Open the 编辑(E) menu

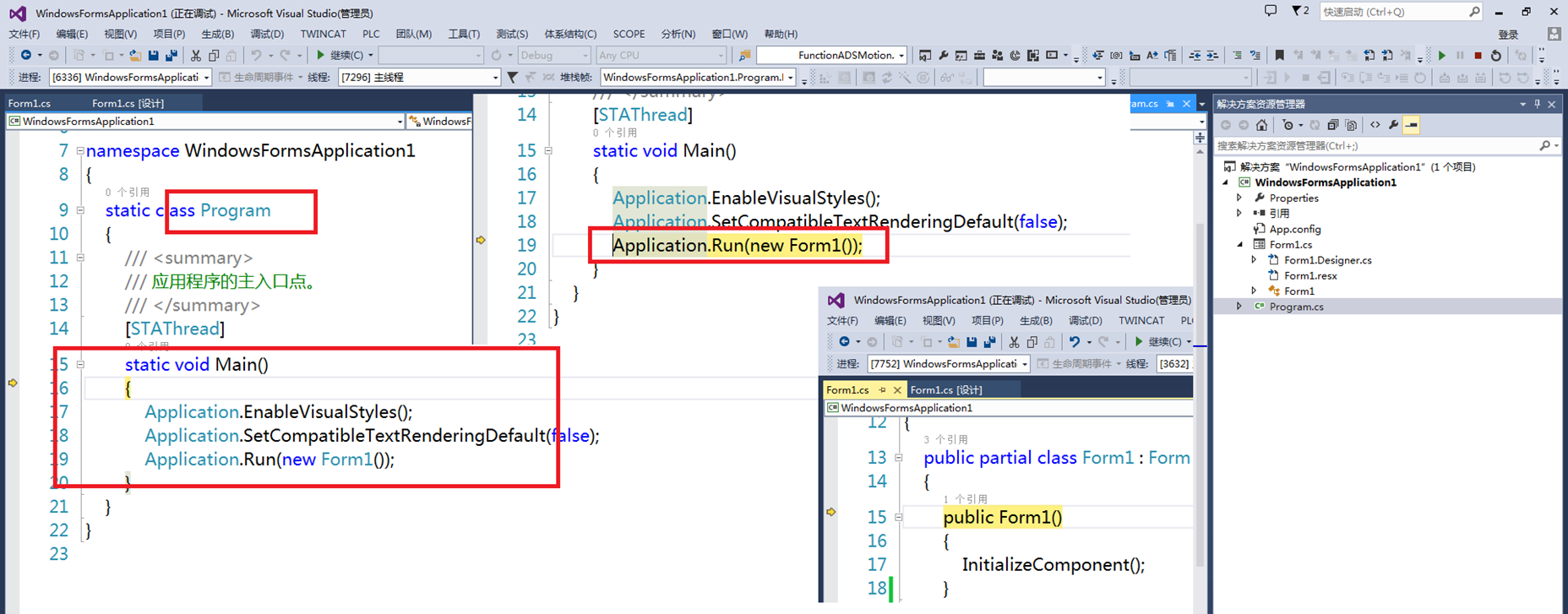[72, 34]
